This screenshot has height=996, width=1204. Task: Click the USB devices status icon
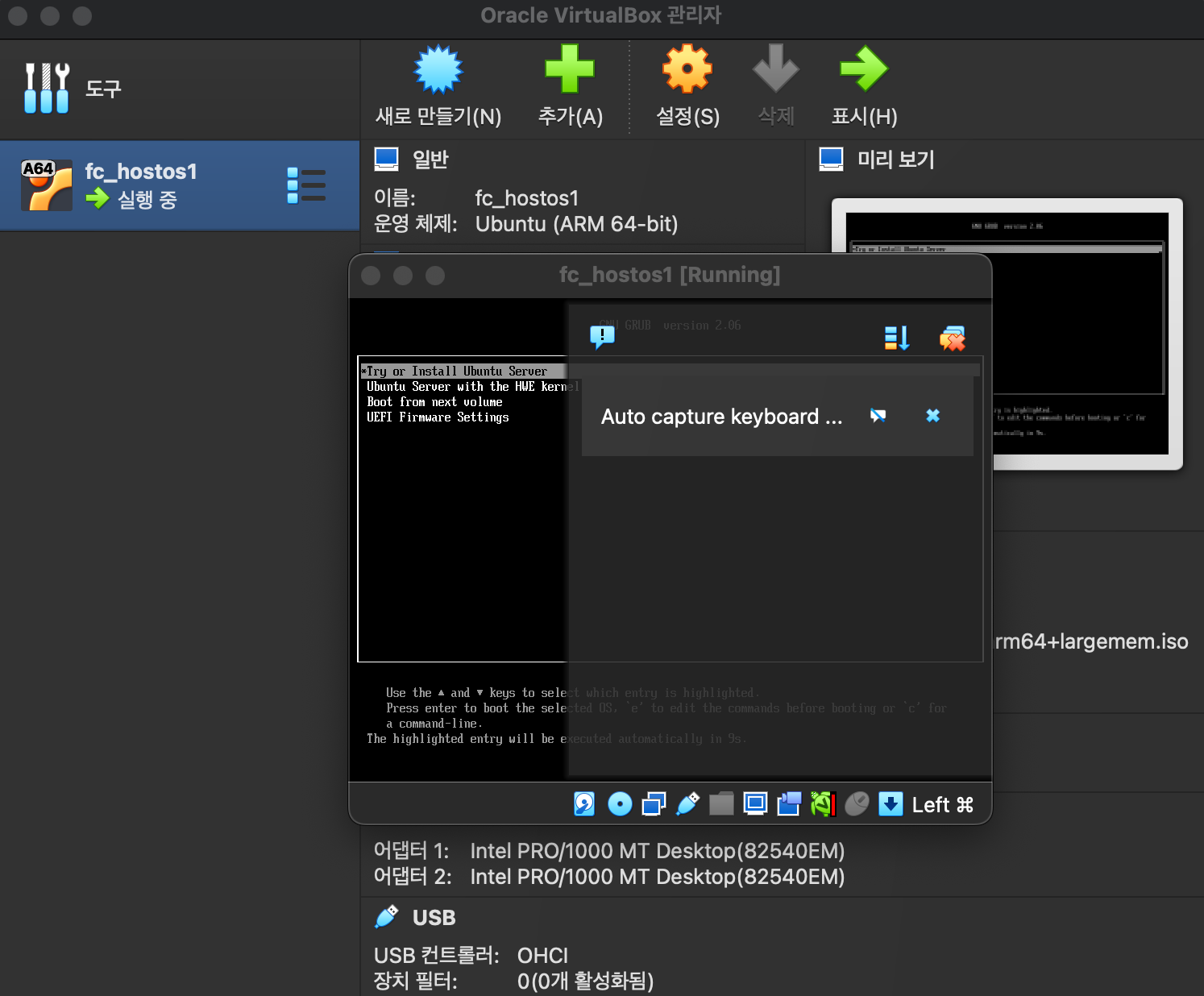click(687, 803)
